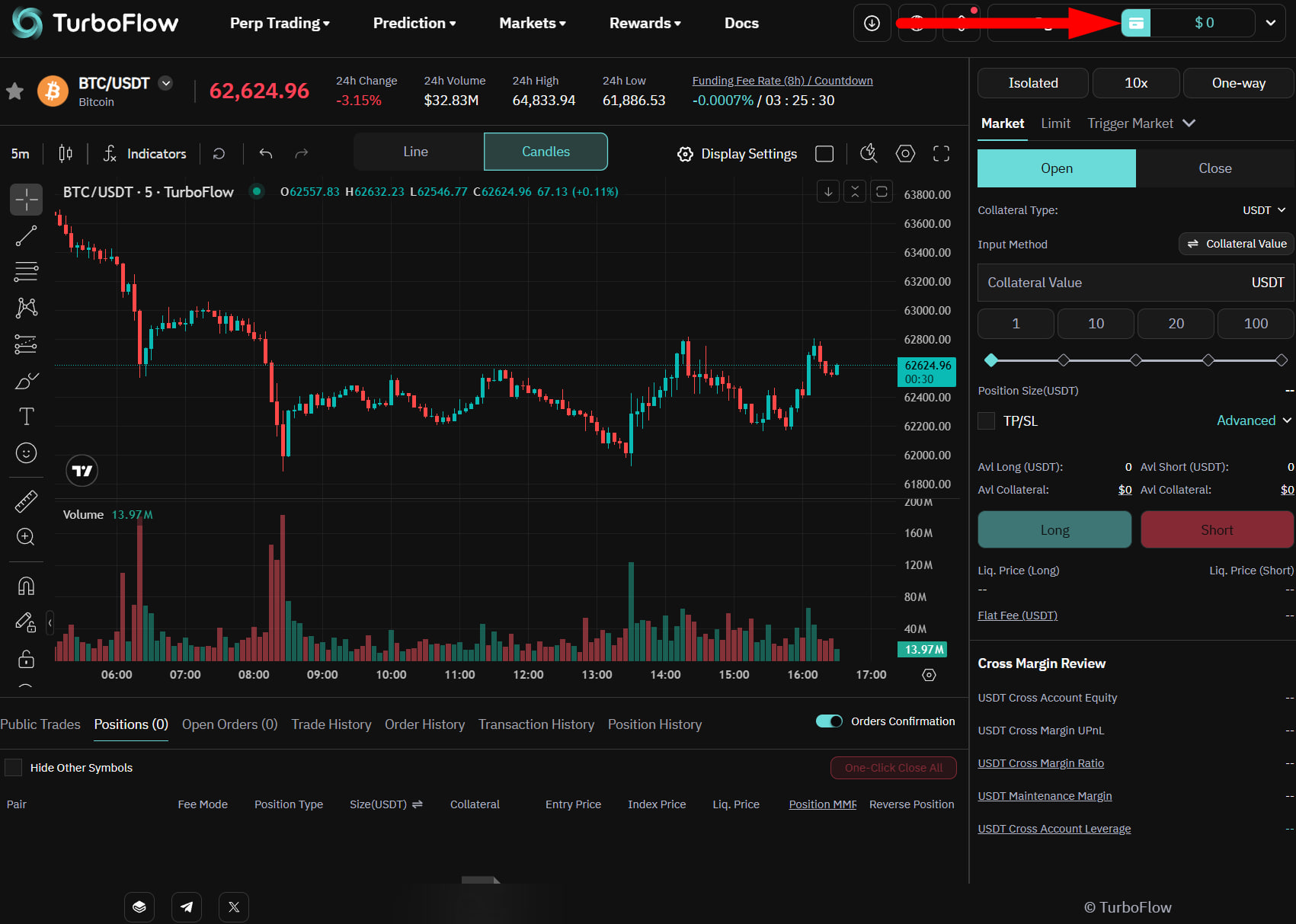Add BTC/USDT to favorites star

coord(14,91)
